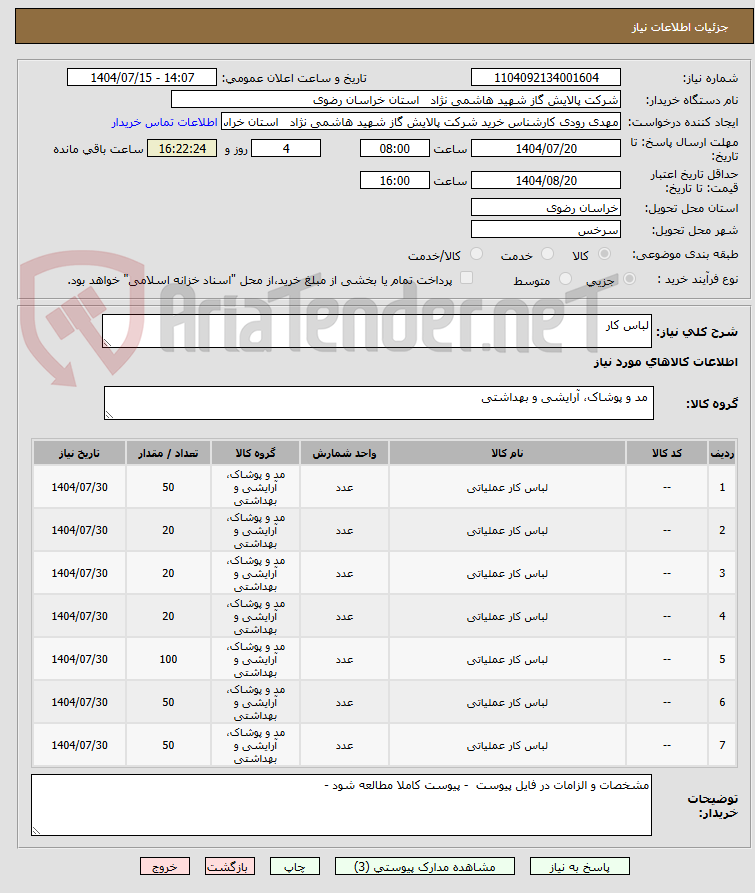Click the delivery province field خراسان رضوی
The width and height of the screenshot is (755, 893).
pos(545,207)
